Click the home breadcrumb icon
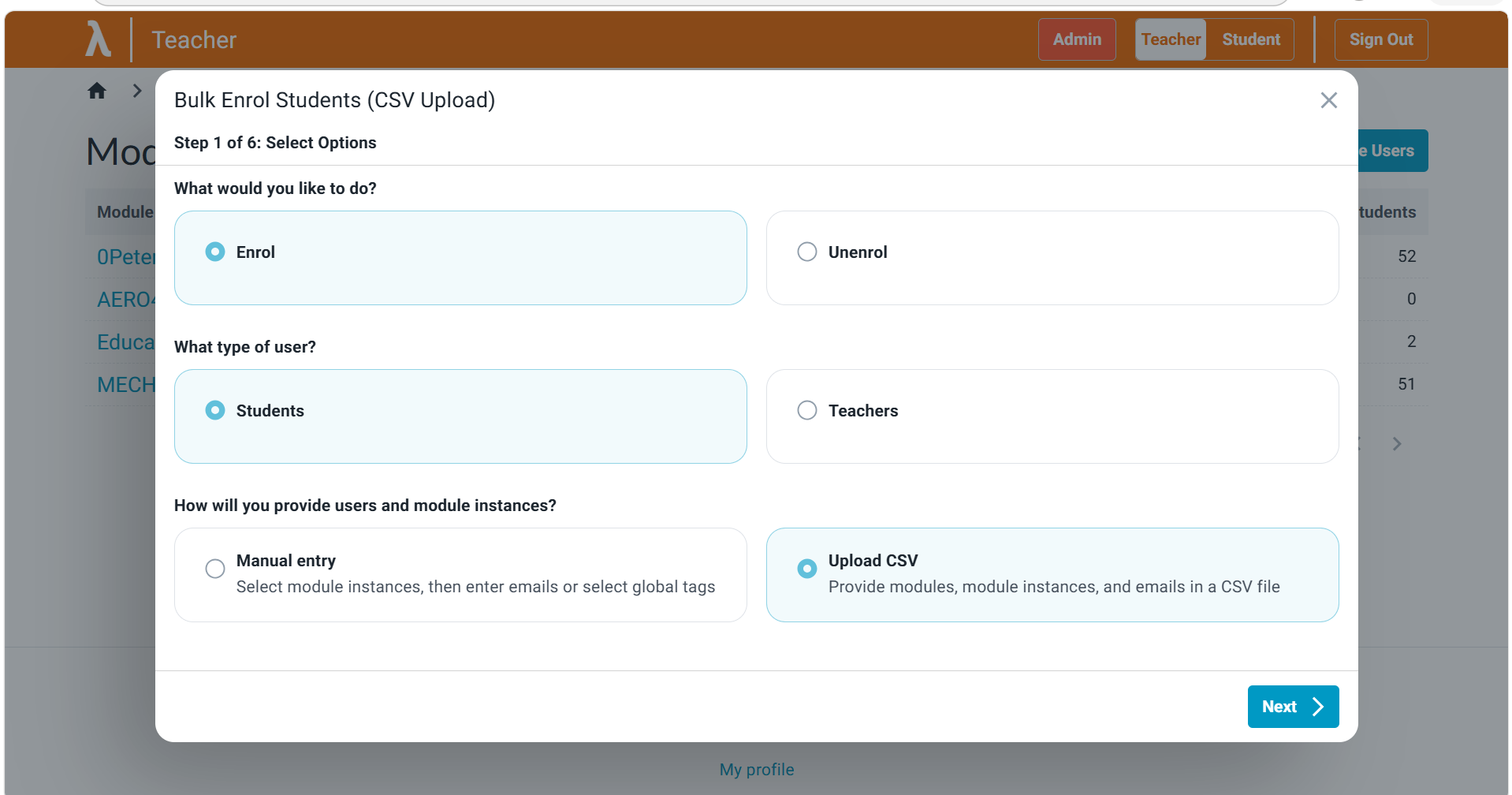The width and height of the screenshot is (1512, 795). (x=97, y=91)
